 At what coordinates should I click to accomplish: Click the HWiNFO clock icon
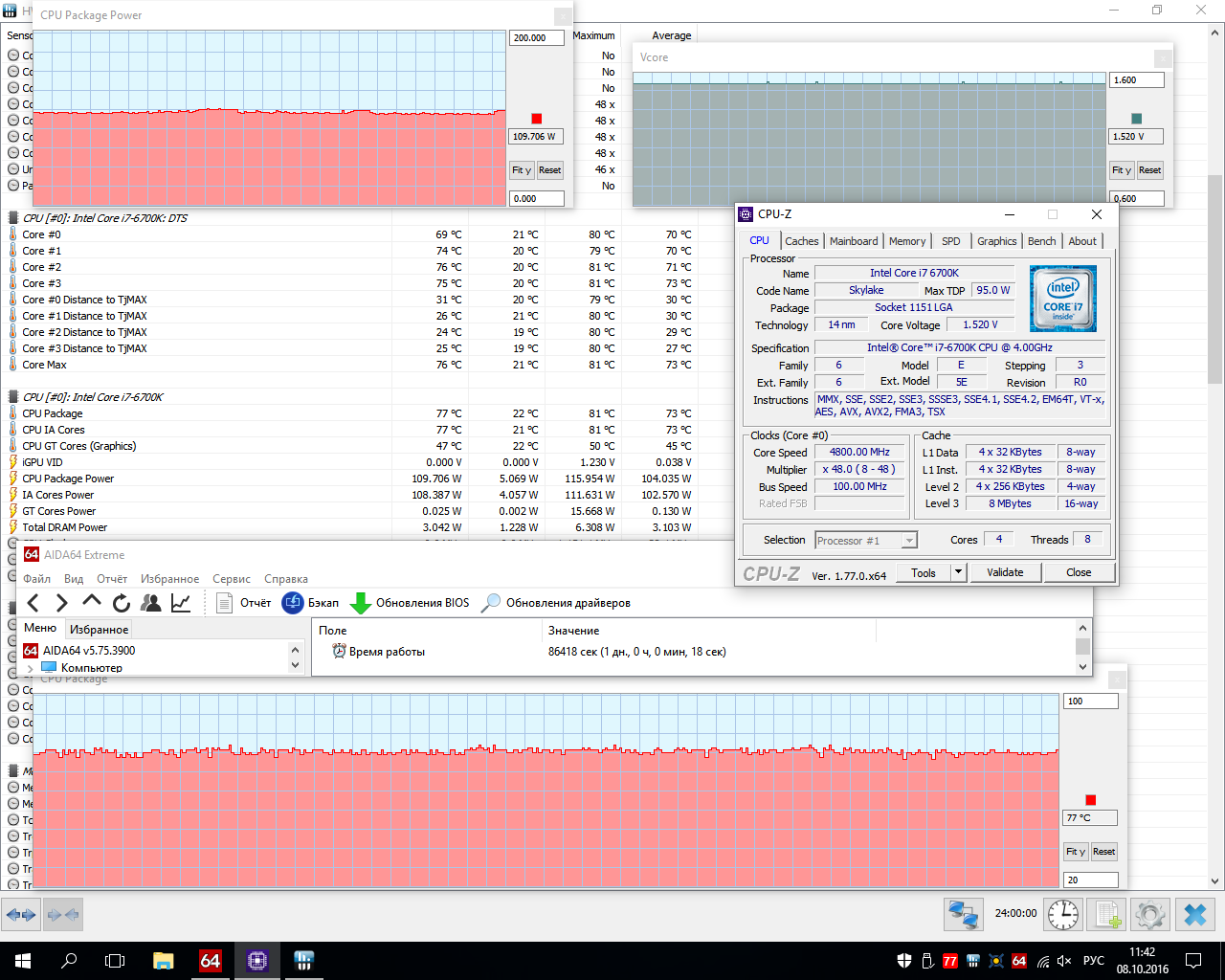click(x=1063, y=915)
